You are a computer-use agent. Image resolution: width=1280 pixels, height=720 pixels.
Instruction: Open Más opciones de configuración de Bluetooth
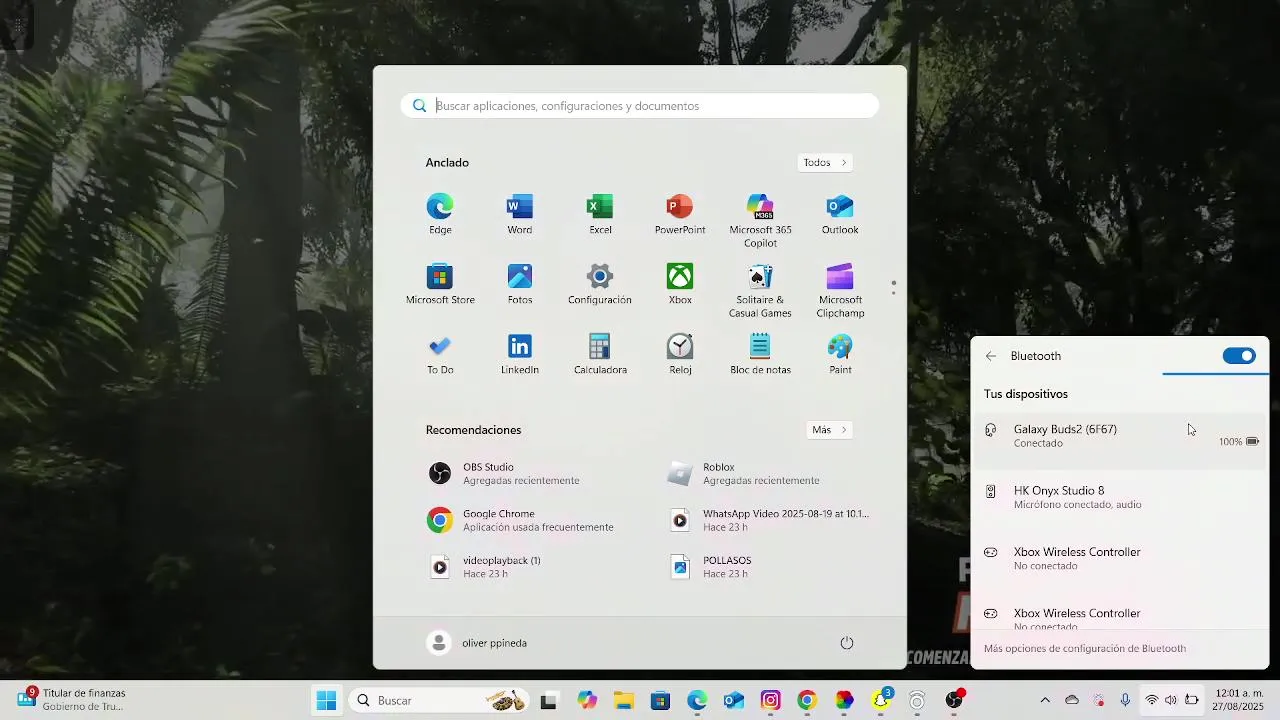point(1084,648)
